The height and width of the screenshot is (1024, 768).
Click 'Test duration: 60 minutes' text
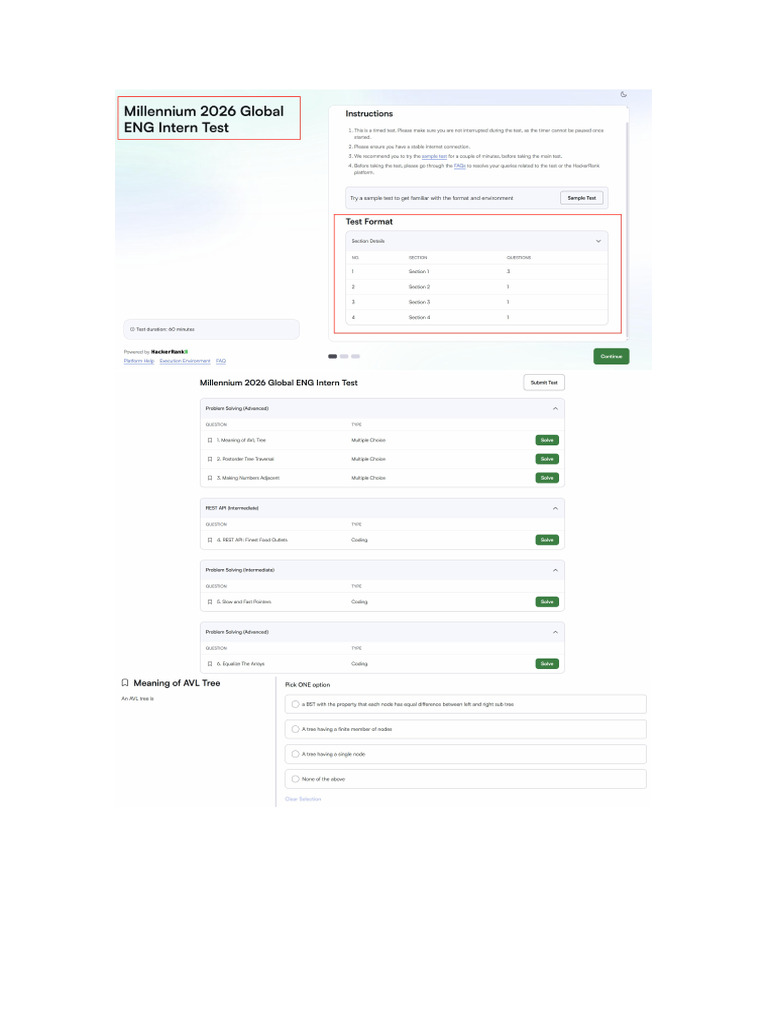pos(165,329)
